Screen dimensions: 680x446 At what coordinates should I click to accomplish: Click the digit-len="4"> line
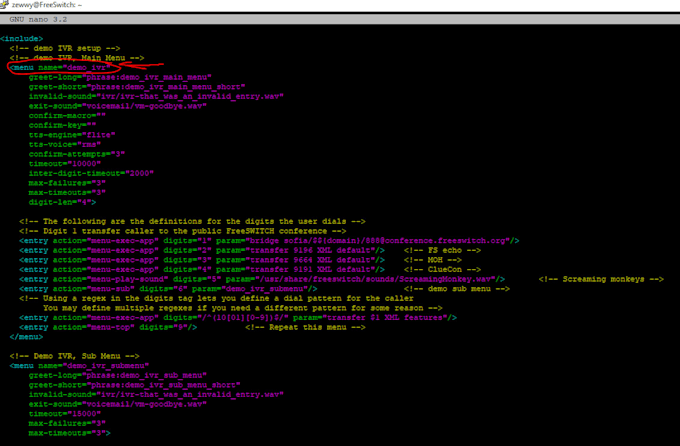[62, 202]
